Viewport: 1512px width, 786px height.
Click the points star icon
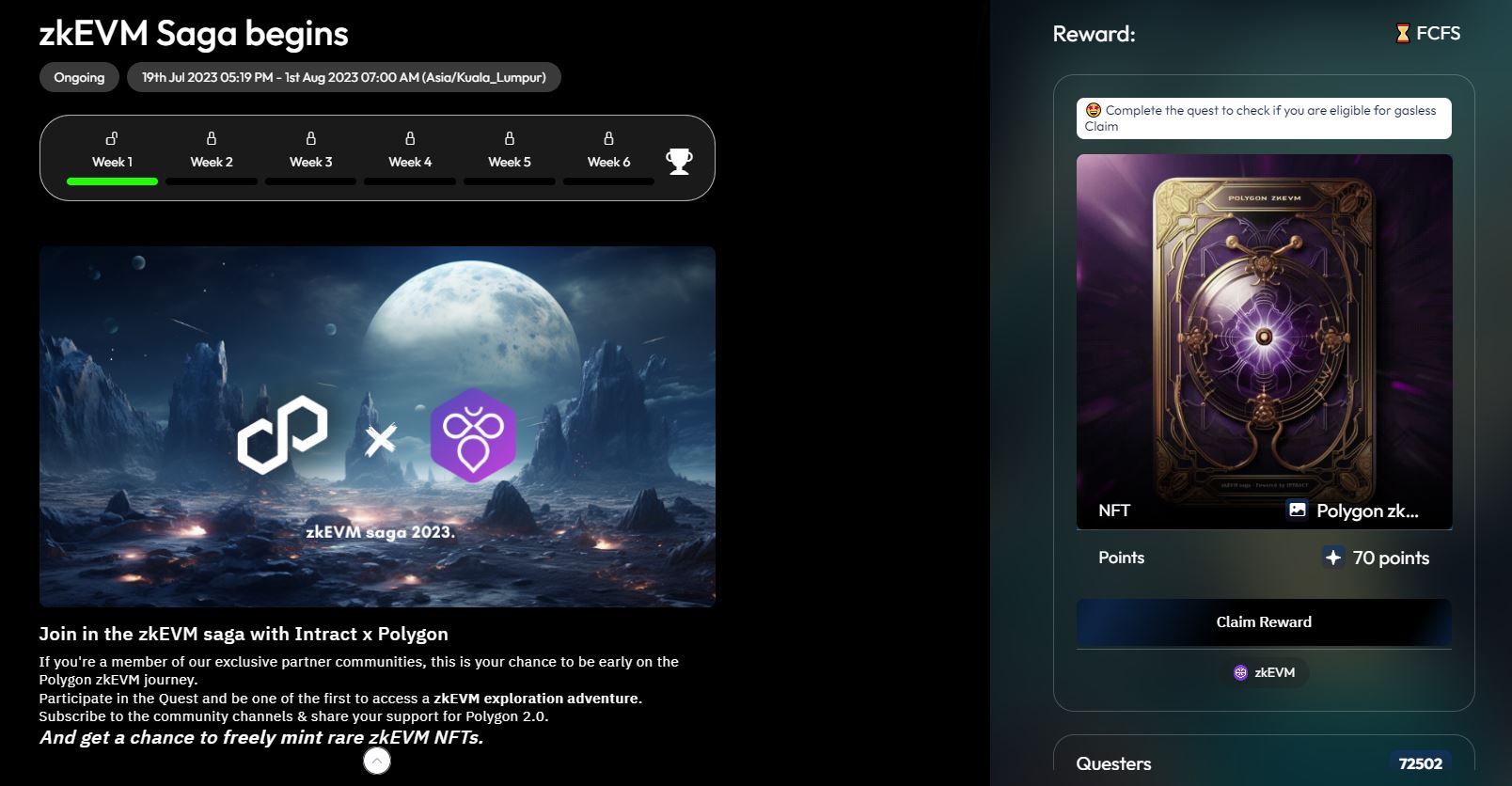1333,558
